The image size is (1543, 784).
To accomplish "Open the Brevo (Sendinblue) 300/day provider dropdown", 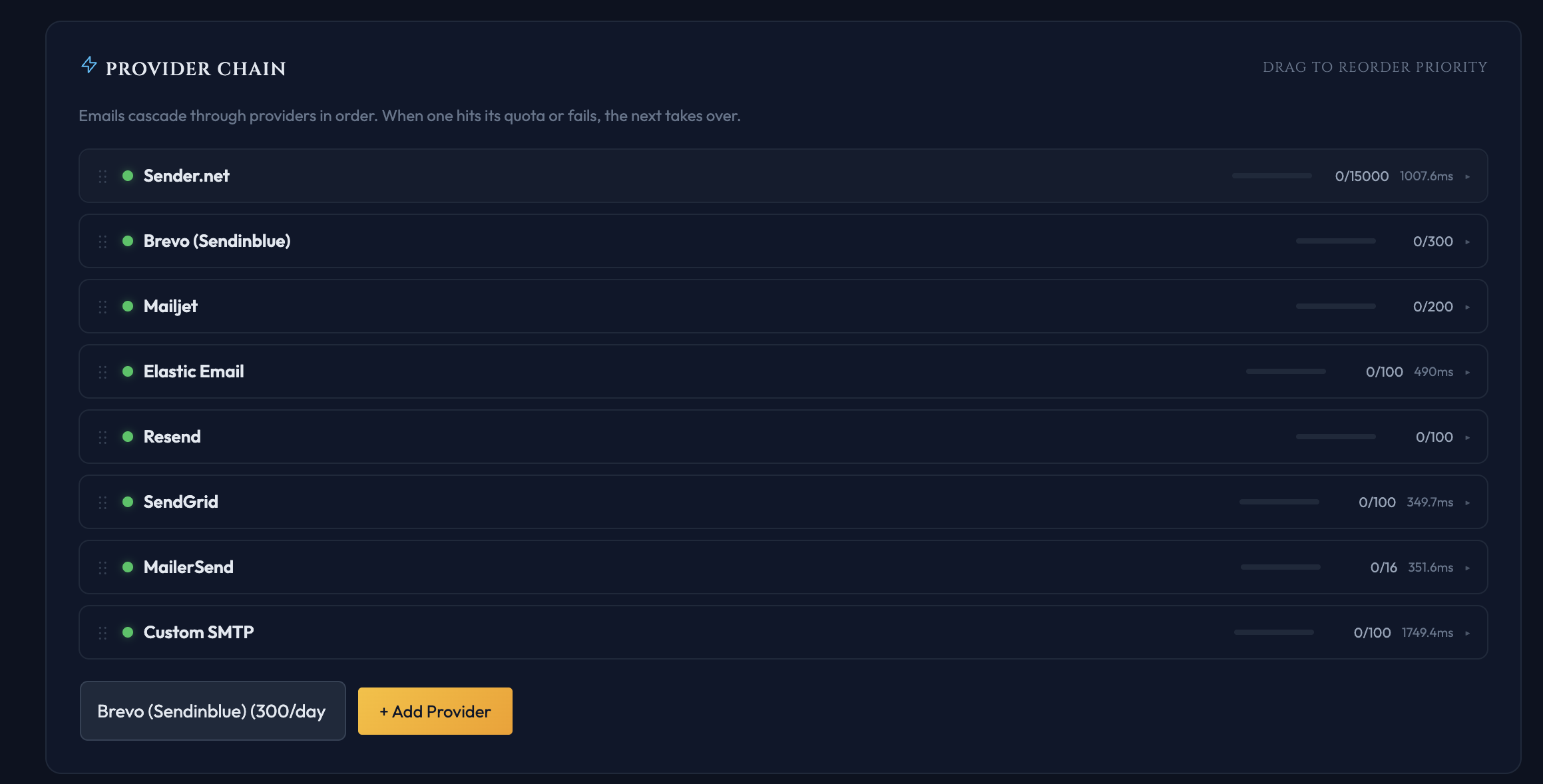I will [212, 711].
